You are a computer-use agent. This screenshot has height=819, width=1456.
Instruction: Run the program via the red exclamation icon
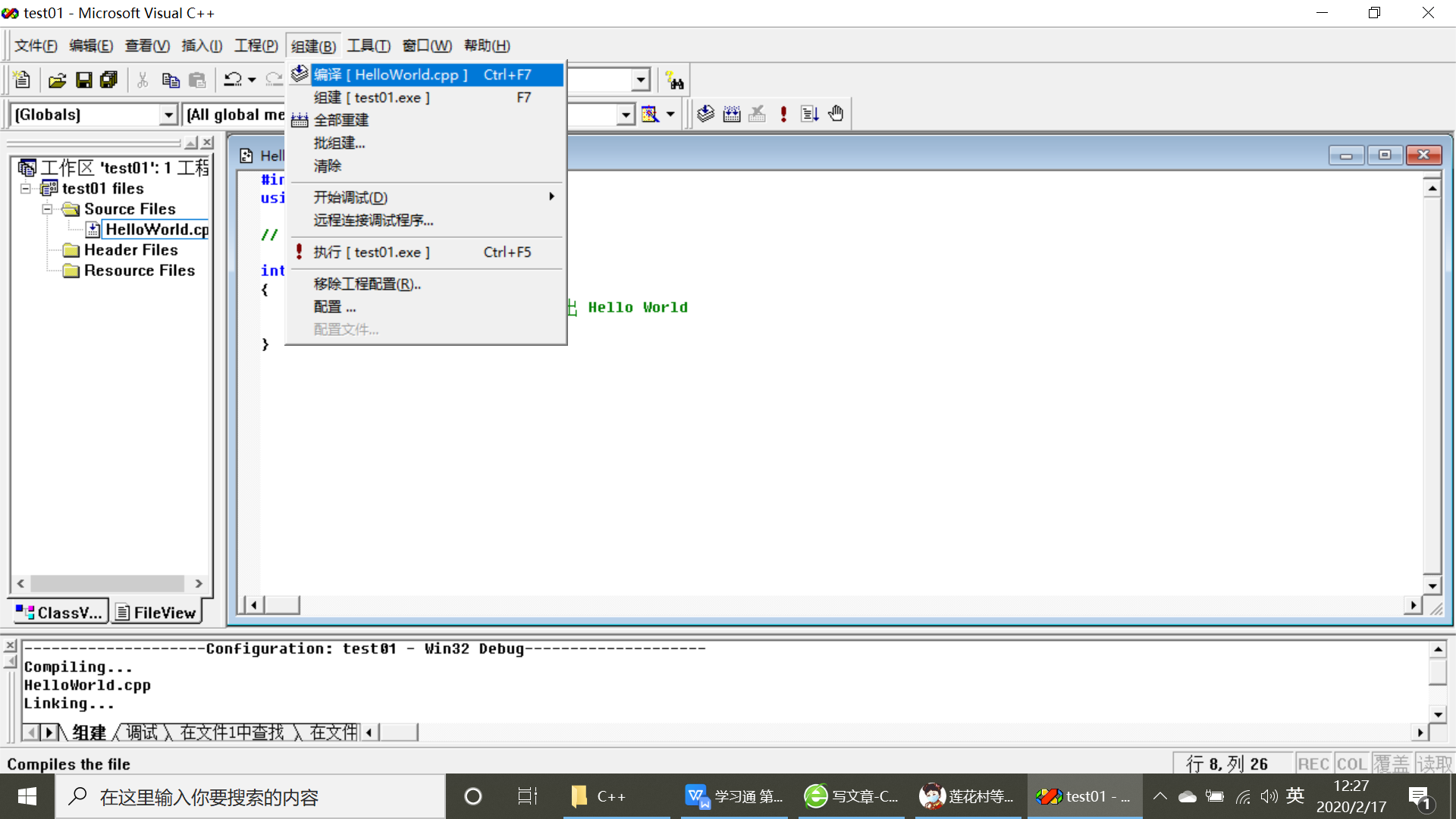[783, 113]
